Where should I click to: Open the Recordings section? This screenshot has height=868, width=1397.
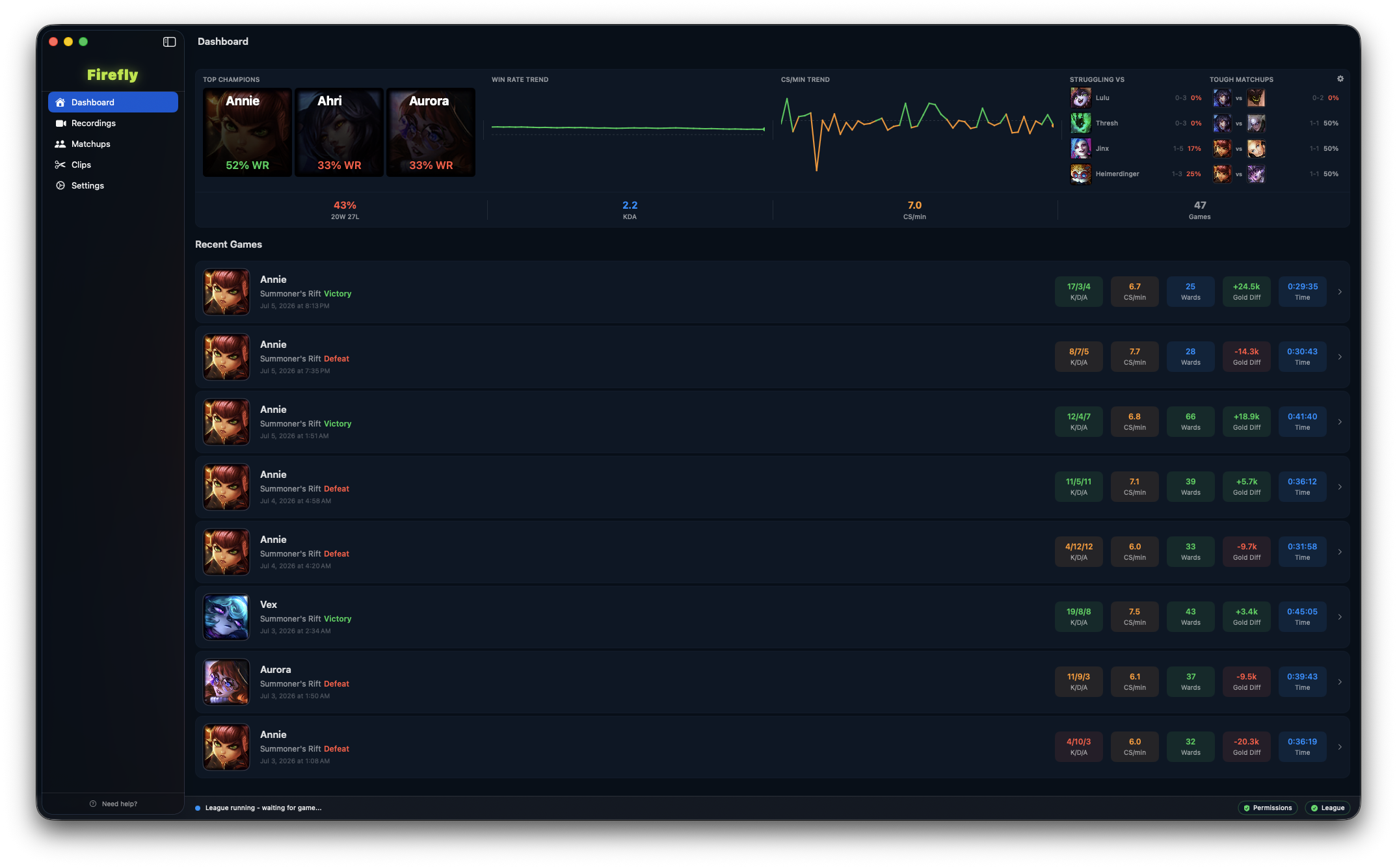pyautogui.click(x=113, y=123)
